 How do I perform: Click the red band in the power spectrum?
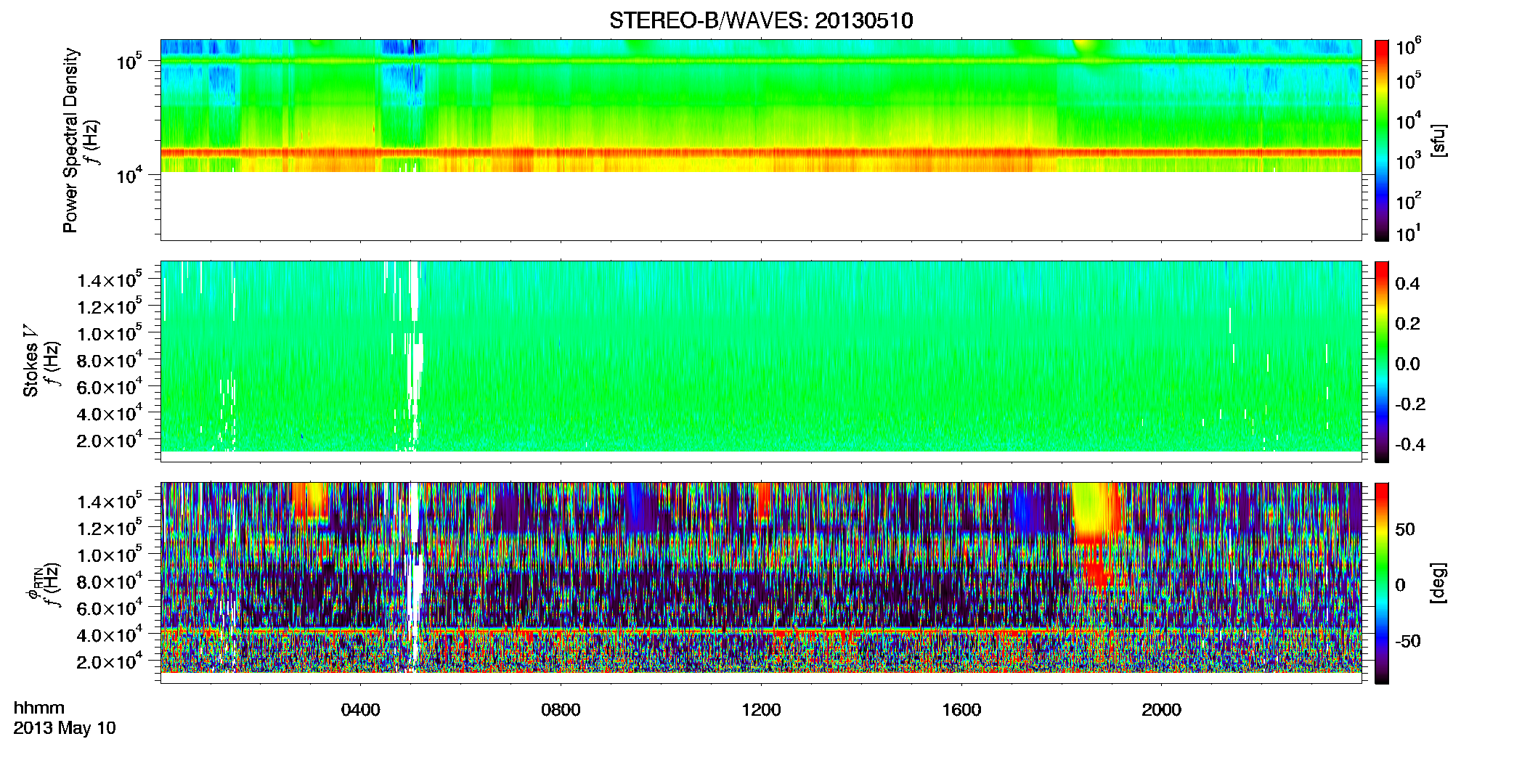tap(761, 152)
